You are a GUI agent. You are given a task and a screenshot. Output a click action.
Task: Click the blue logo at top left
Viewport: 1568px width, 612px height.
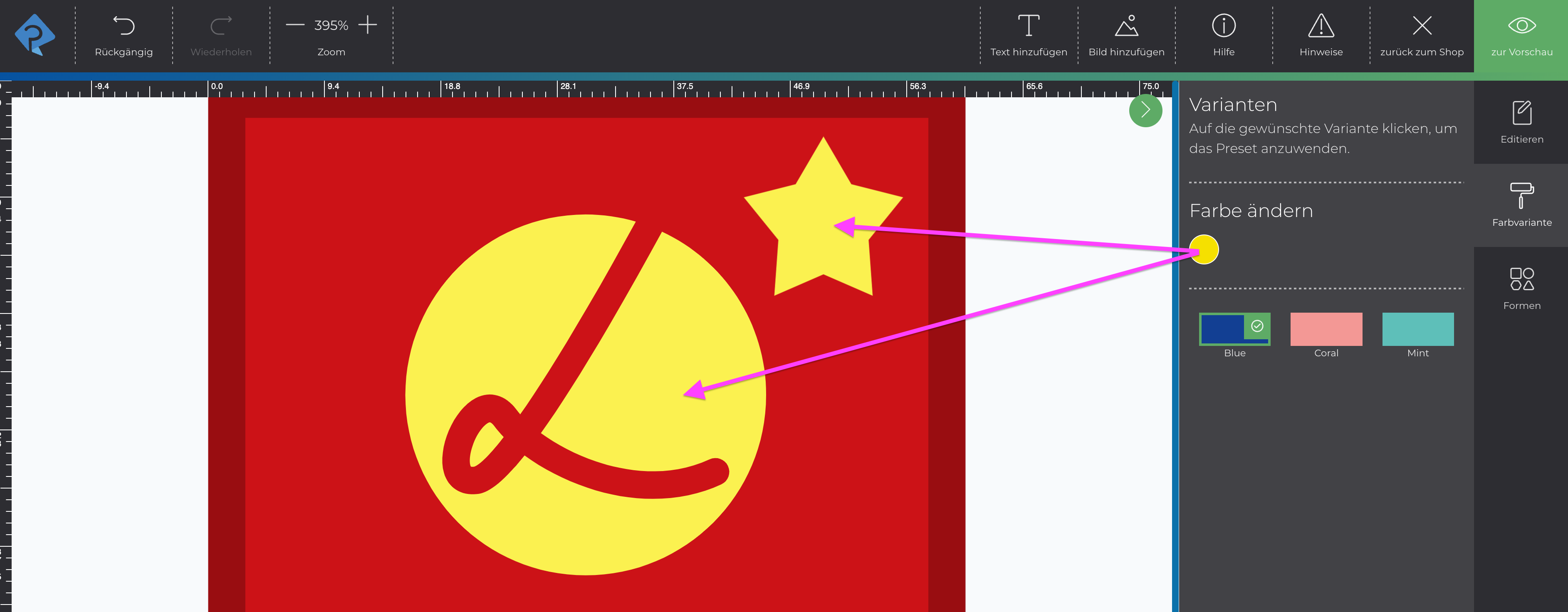coord(35,35)
